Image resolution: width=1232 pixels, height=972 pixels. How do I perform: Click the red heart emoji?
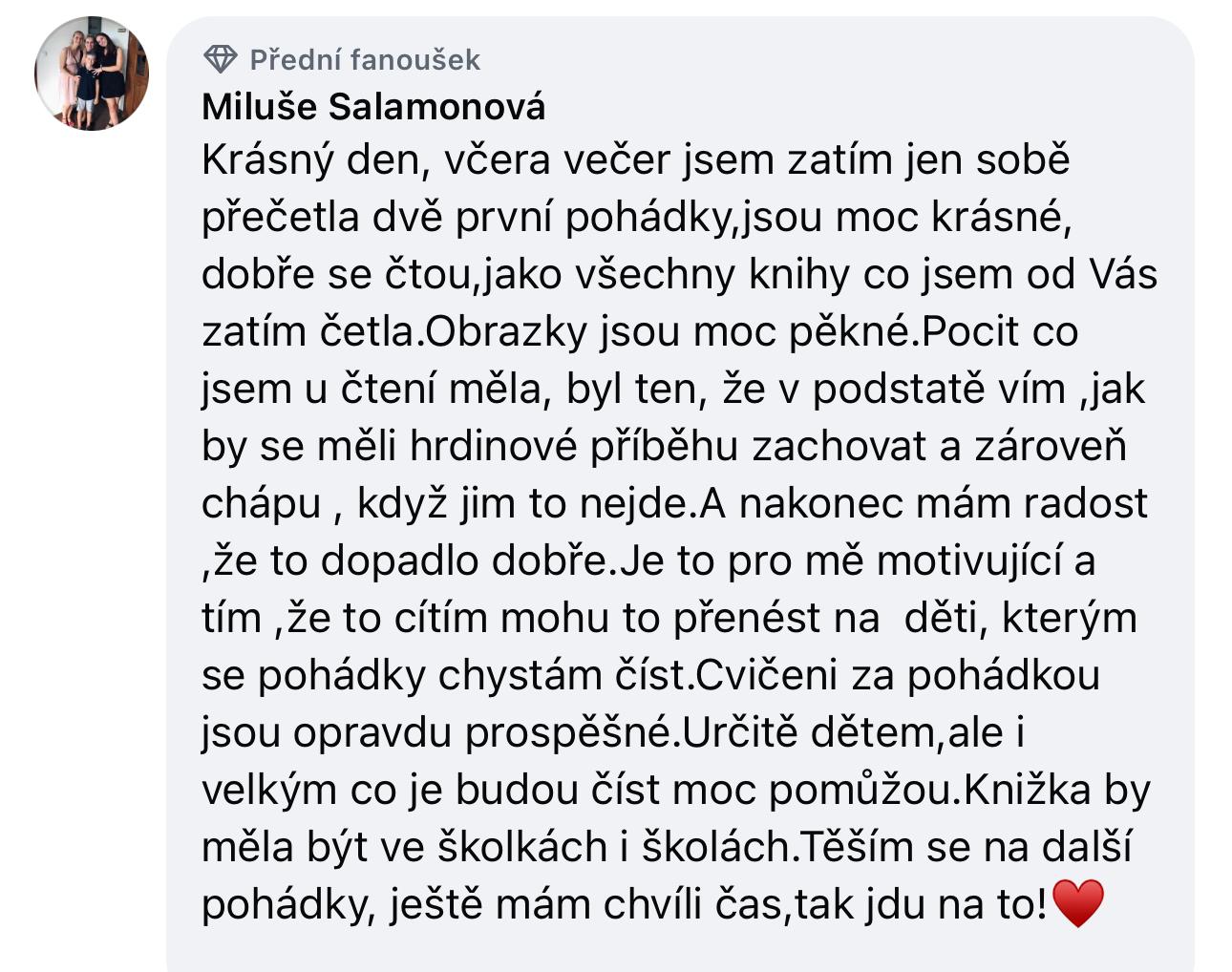[x=1076, y=903]
